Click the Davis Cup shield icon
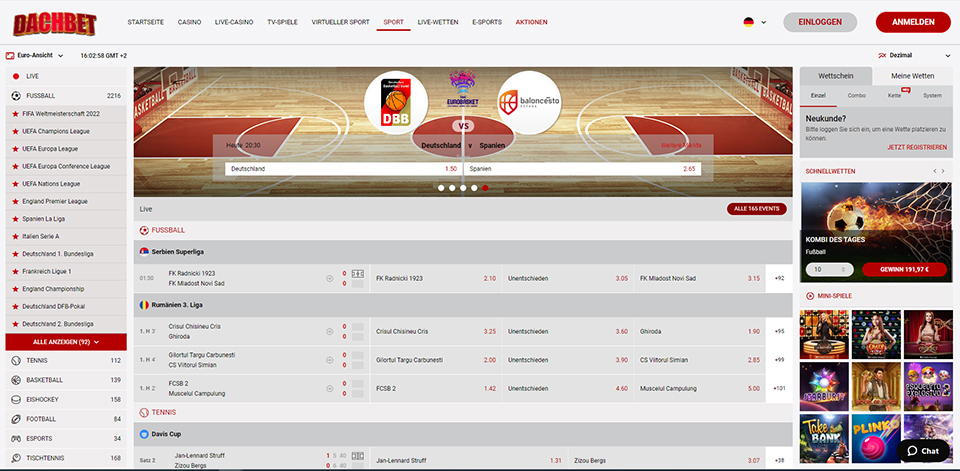This screenshot has height=471, width=960. click(x=144, y=434)
